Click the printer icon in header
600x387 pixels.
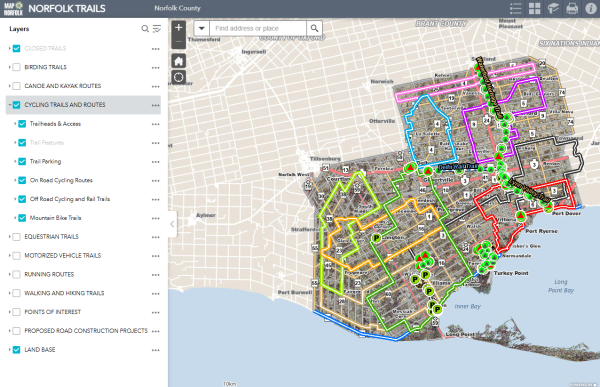coord(572,8)
